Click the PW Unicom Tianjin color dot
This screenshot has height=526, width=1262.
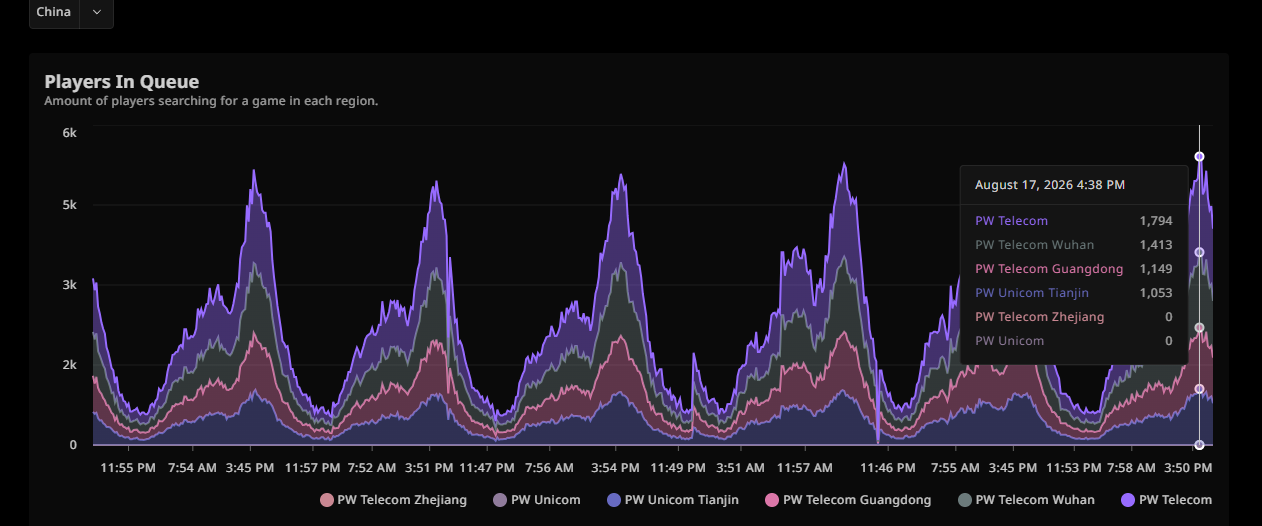[614, 500]
